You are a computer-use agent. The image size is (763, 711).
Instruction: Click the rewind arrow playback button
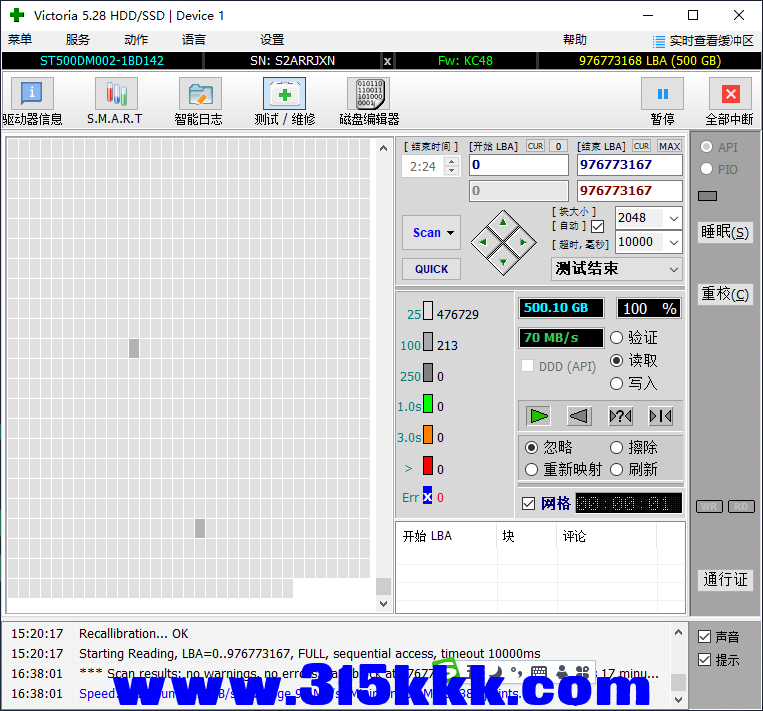pyautogui.click(x=579, y=416)
